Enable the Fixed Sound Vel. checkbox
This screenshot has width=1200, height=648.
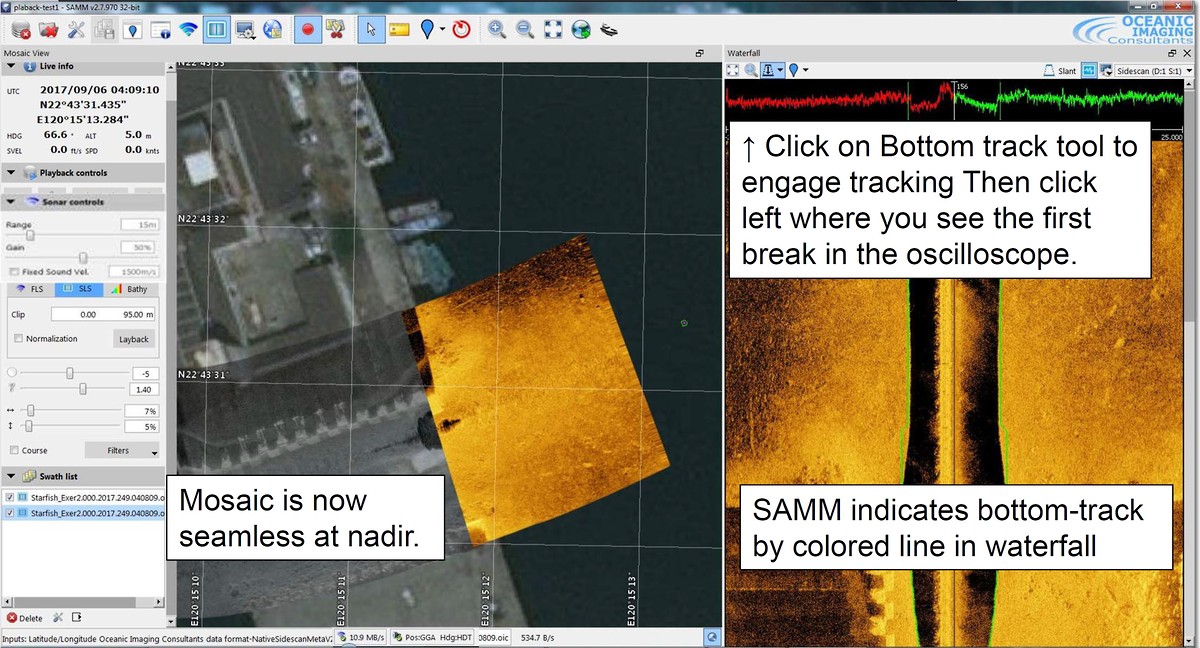13,271
